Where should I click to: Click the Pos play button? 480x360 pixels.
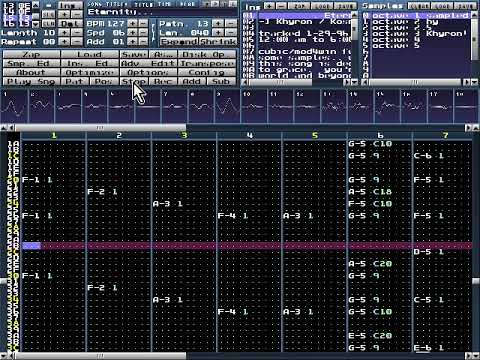coord(104,81)
